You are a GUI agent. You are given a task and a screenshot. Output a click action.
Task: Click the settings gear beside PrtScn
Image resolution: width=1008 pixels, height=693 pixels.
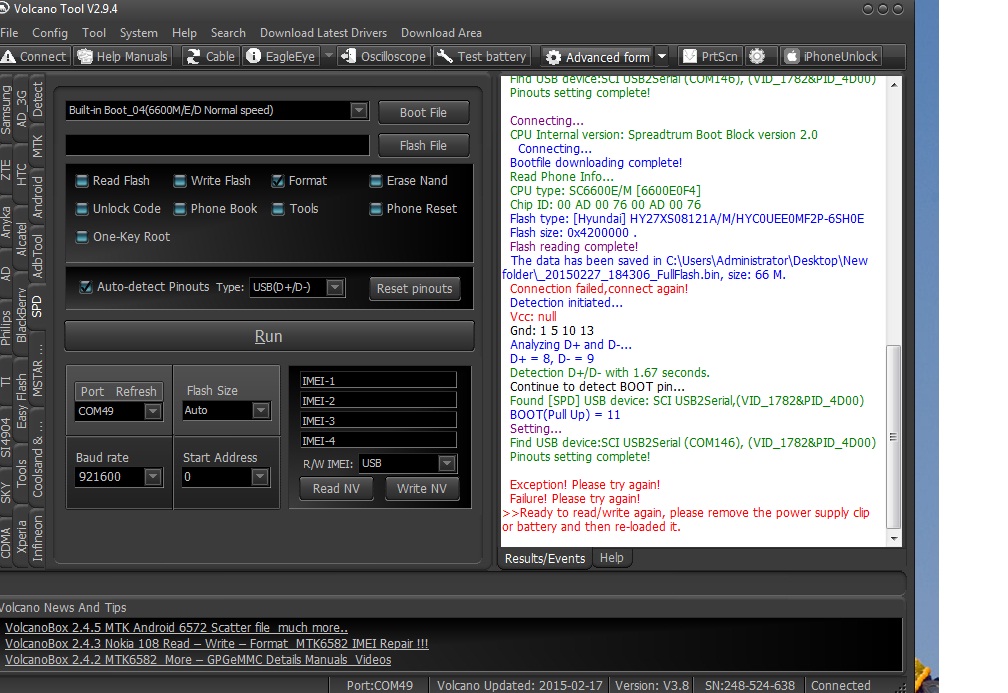pyautogui.click(x=757, y=57)
